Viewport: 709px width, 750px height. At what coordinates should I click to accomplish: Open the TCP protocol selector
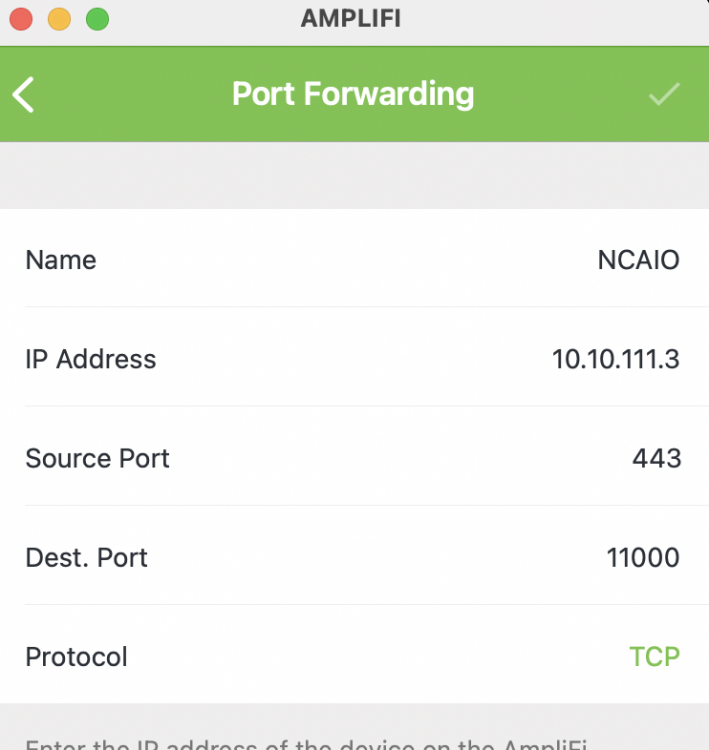click(654, 656)
